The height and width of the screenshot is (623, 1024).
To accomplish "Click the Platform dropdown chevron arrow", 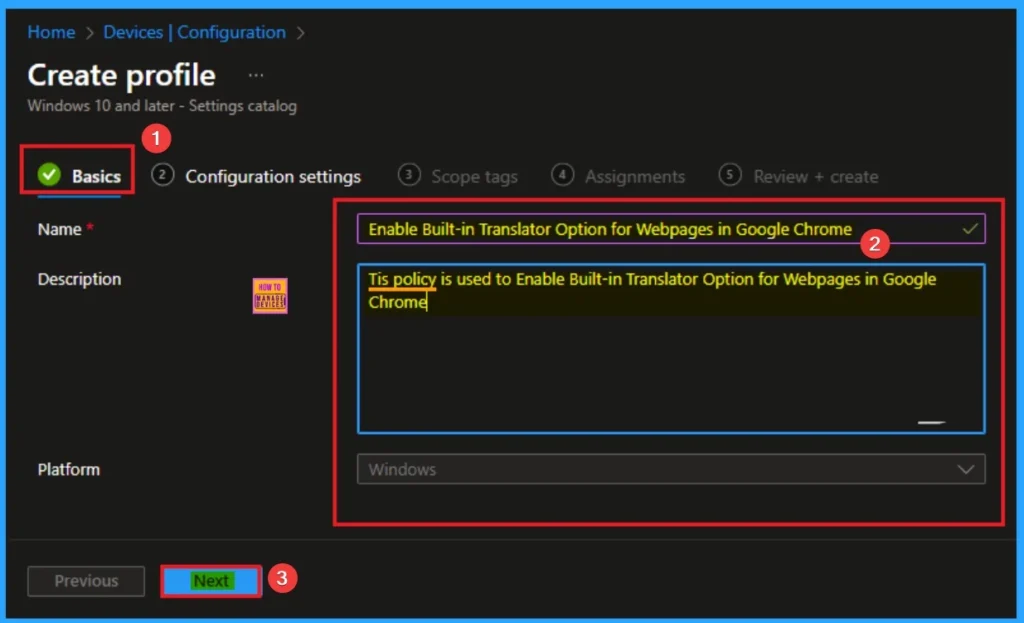I will point(966,469).
